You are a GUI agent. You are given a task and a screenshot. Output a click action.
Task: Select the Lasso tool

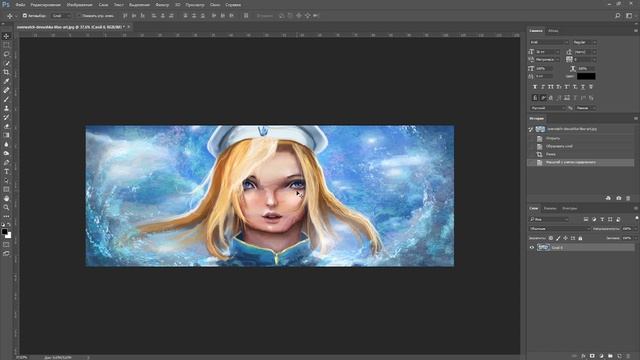(6, 54)
